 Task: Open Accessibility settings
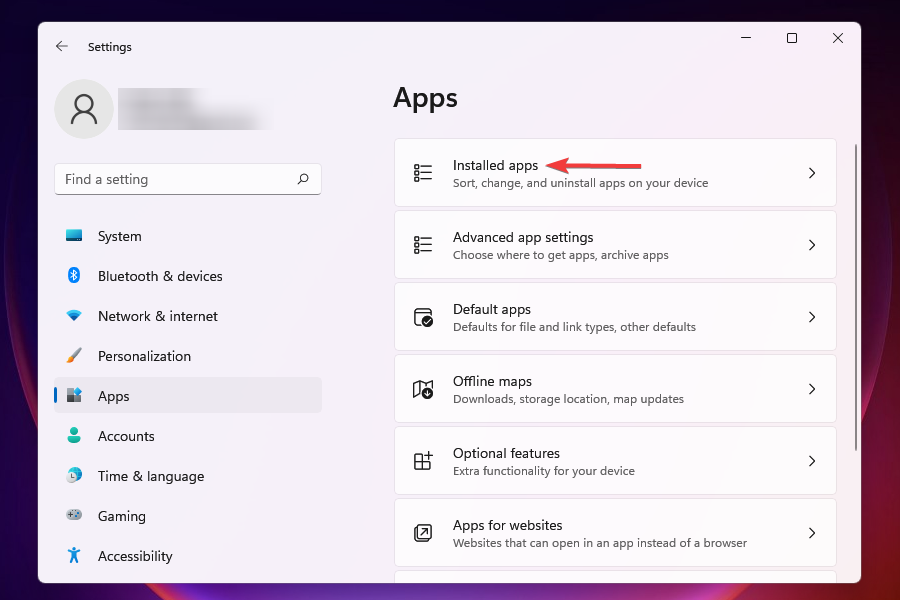click(188, 556)
